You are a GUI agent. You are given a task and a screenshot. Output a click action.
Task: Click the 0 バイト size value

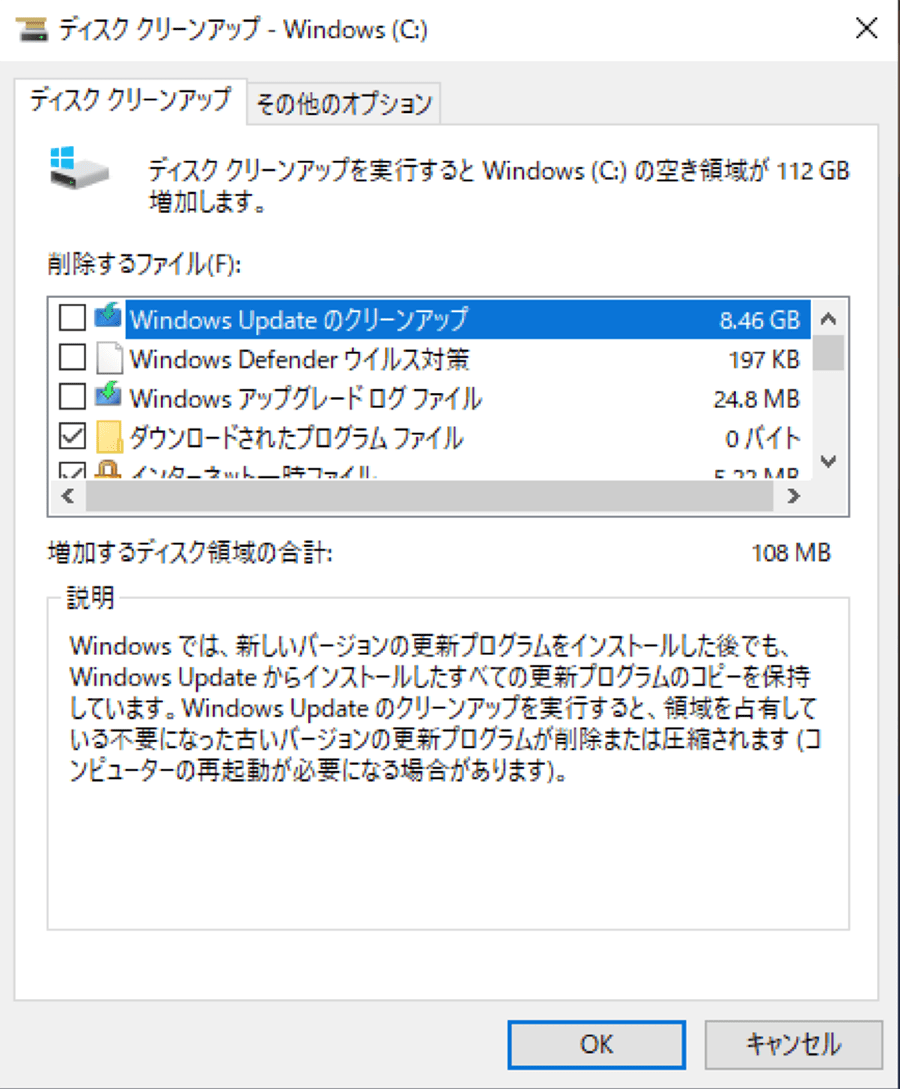(763, 439)
